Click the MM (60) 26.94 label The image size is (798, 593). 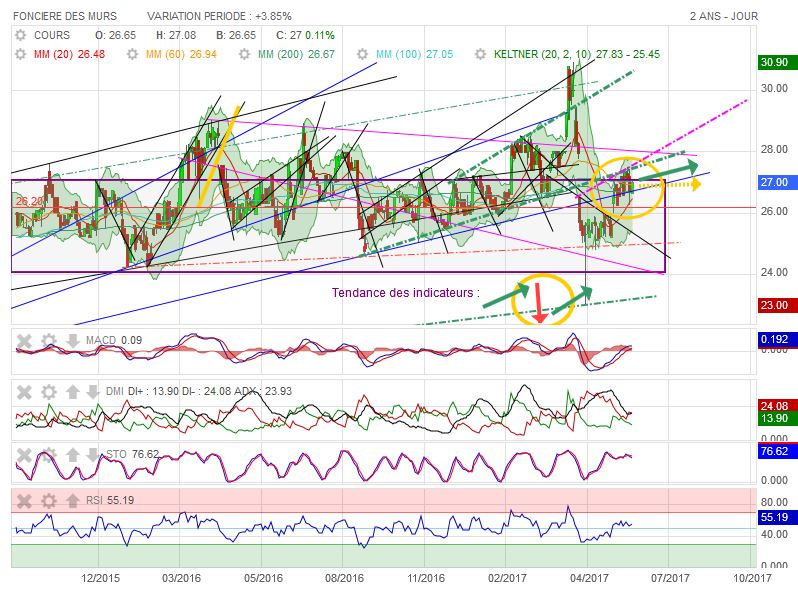pyautogui.click(x=181, y=54)
